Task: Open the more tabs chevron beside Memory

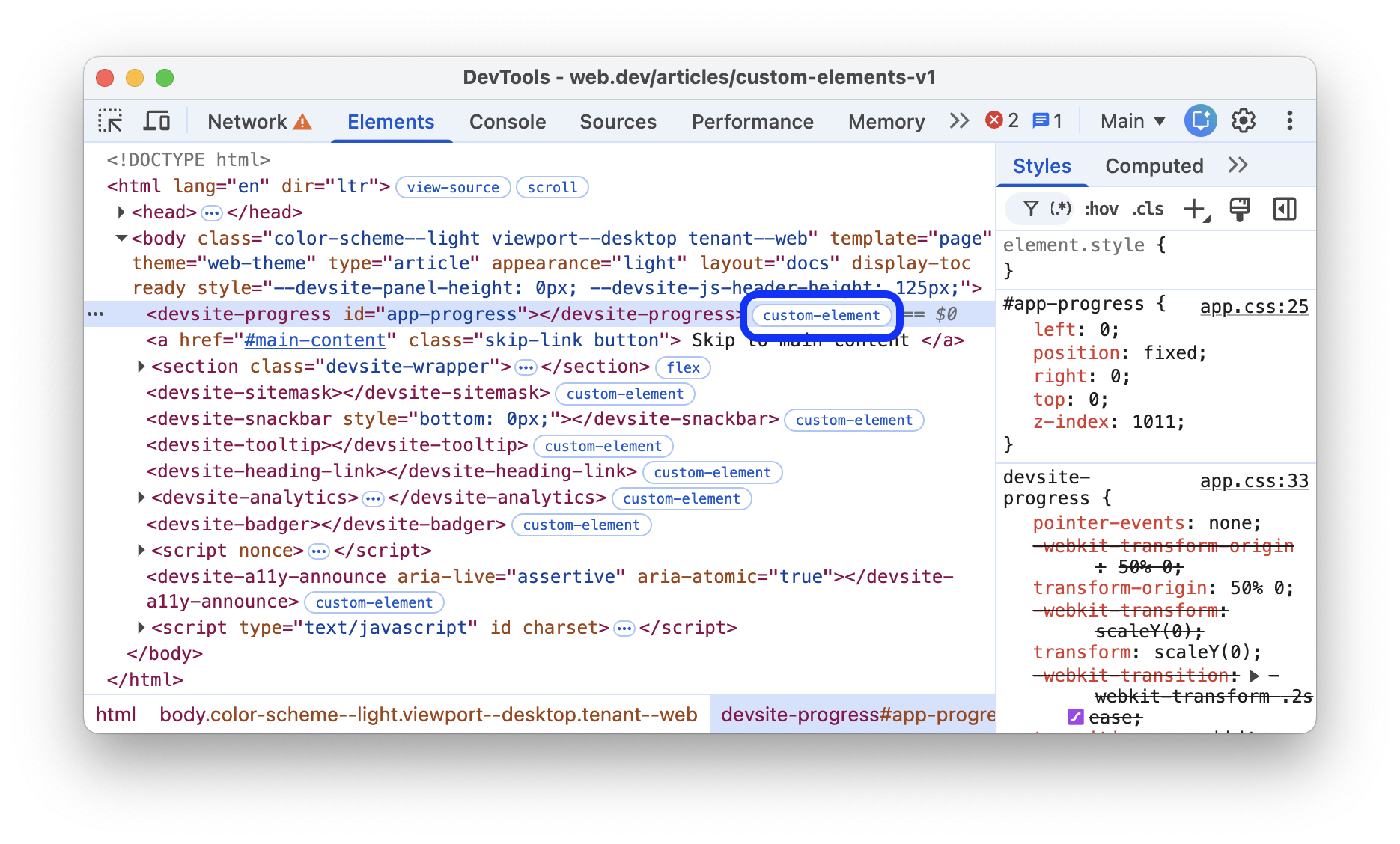Action: click(x=958, y=121)
